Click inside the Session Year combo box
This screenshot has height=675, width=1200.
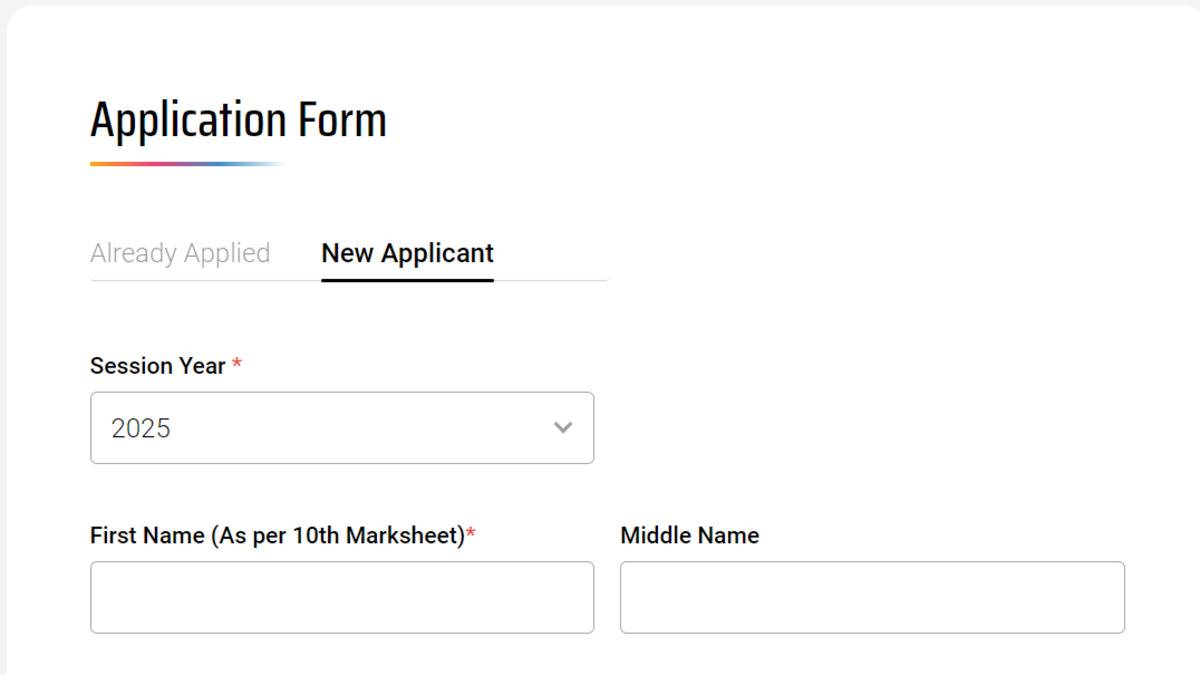tap(340, 428)
